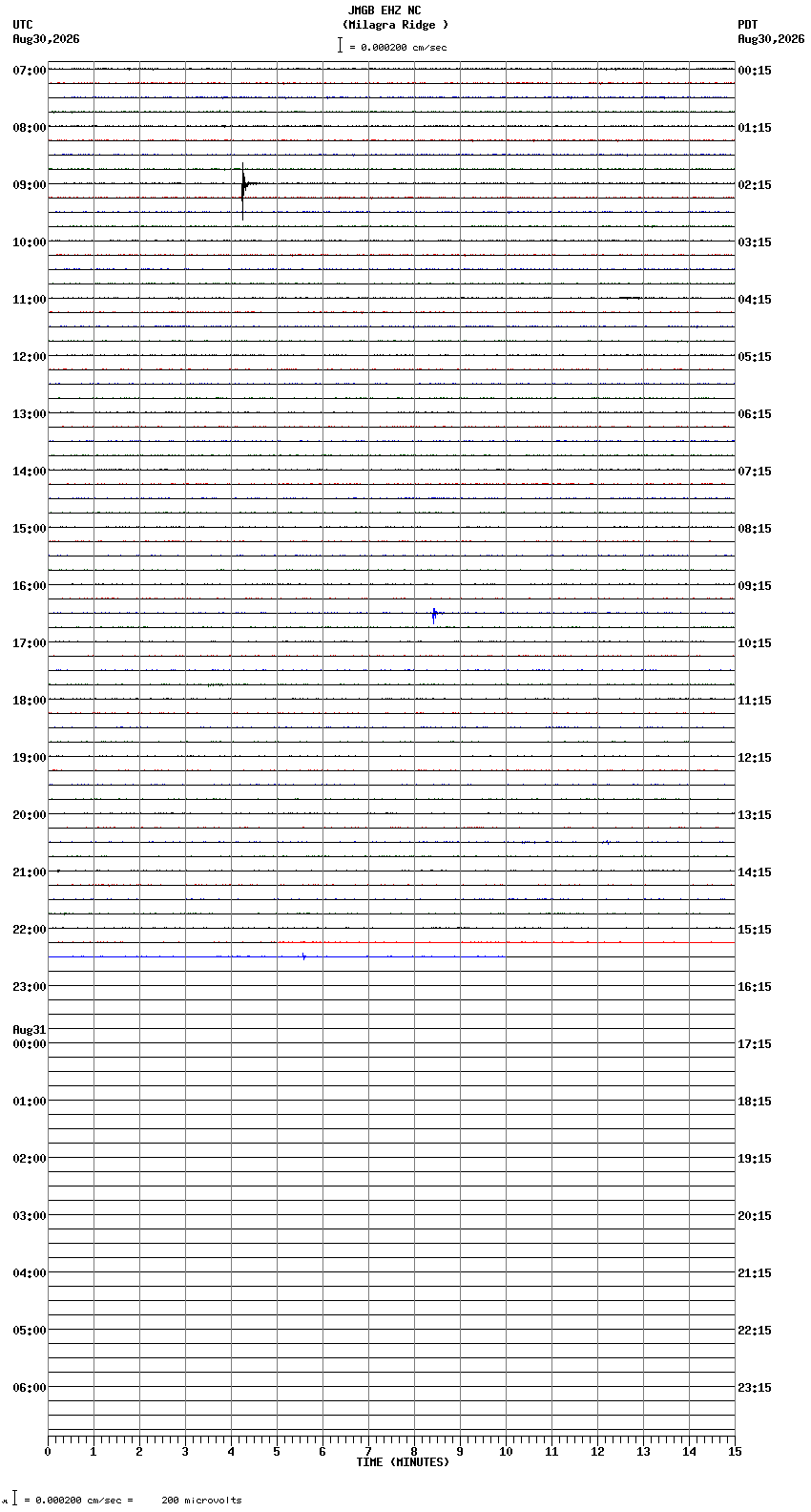Click the 22:00 UTC time label

pyautogui.click(x=30, y=930)
